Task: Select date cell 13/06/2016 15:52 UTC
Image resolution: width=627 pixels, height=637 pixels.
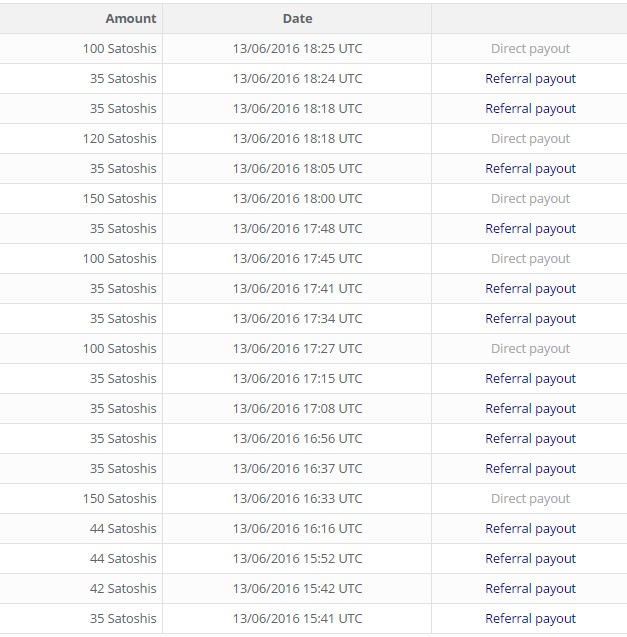Action: coord(297,558)
